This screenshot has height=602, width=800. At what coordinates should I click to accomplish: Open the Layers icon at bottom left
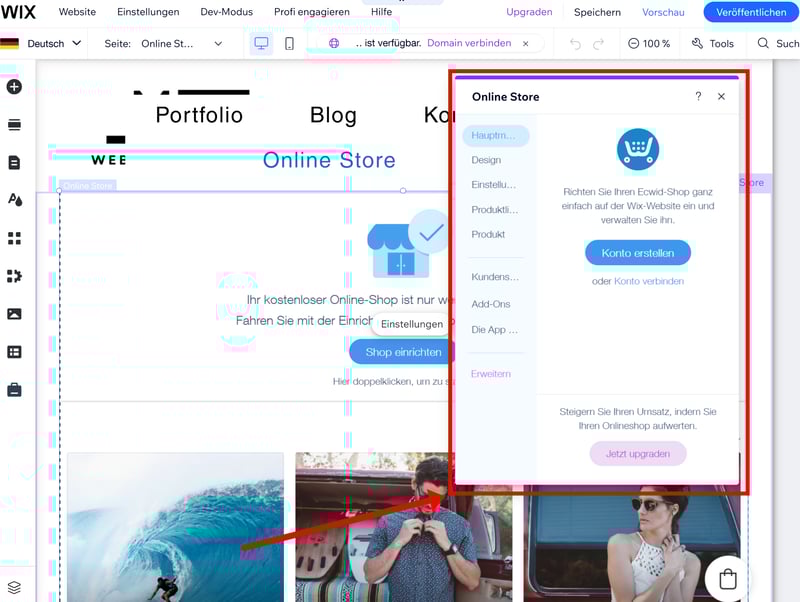point(14,587)
